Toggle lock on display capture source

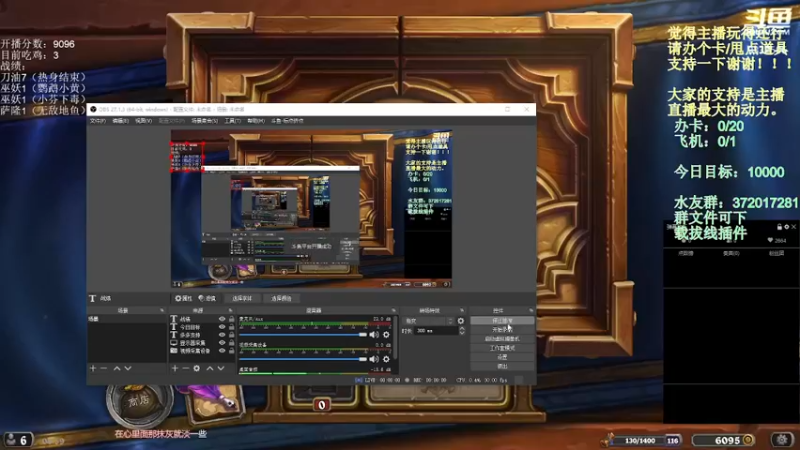click(x=232, y=343)
